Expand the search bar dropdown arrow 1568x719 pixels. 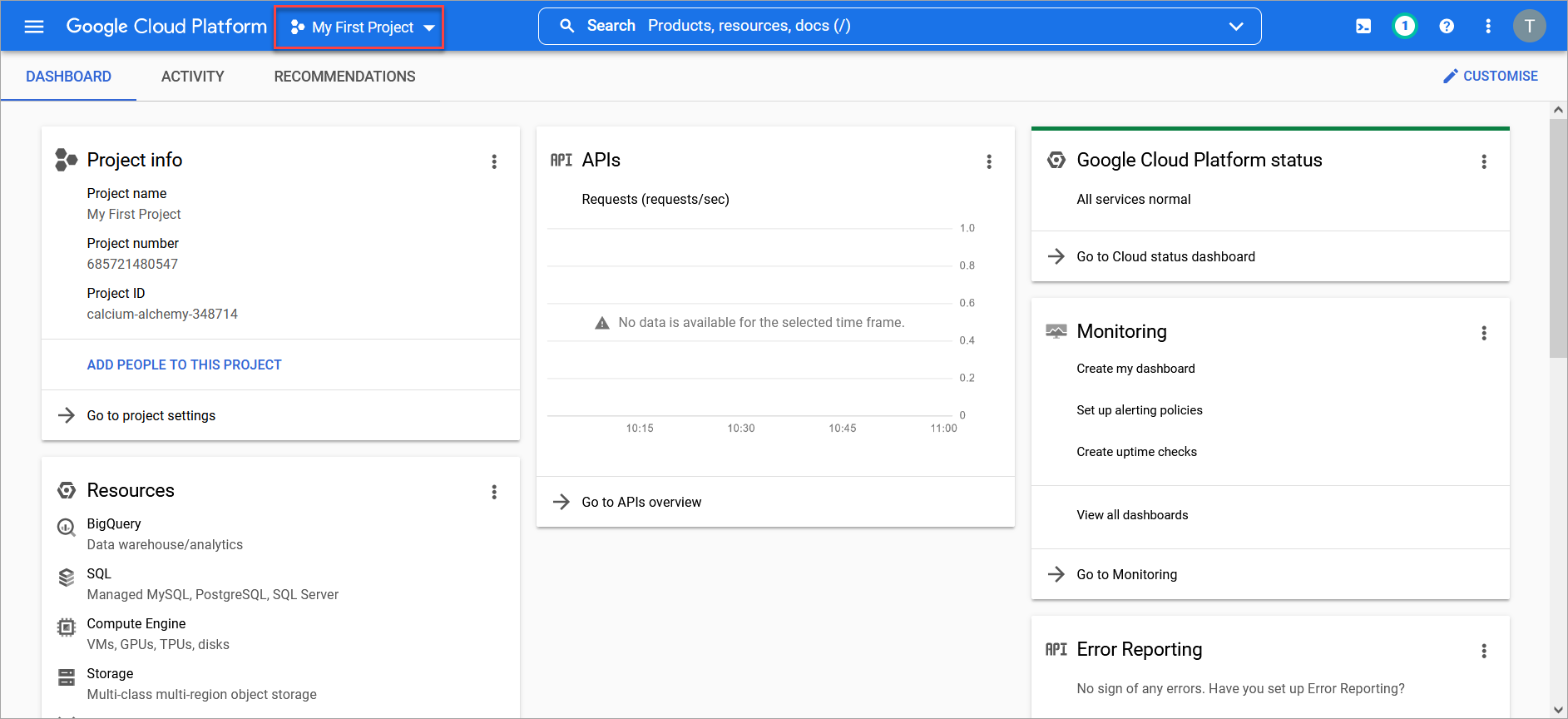click(1236, 27)
